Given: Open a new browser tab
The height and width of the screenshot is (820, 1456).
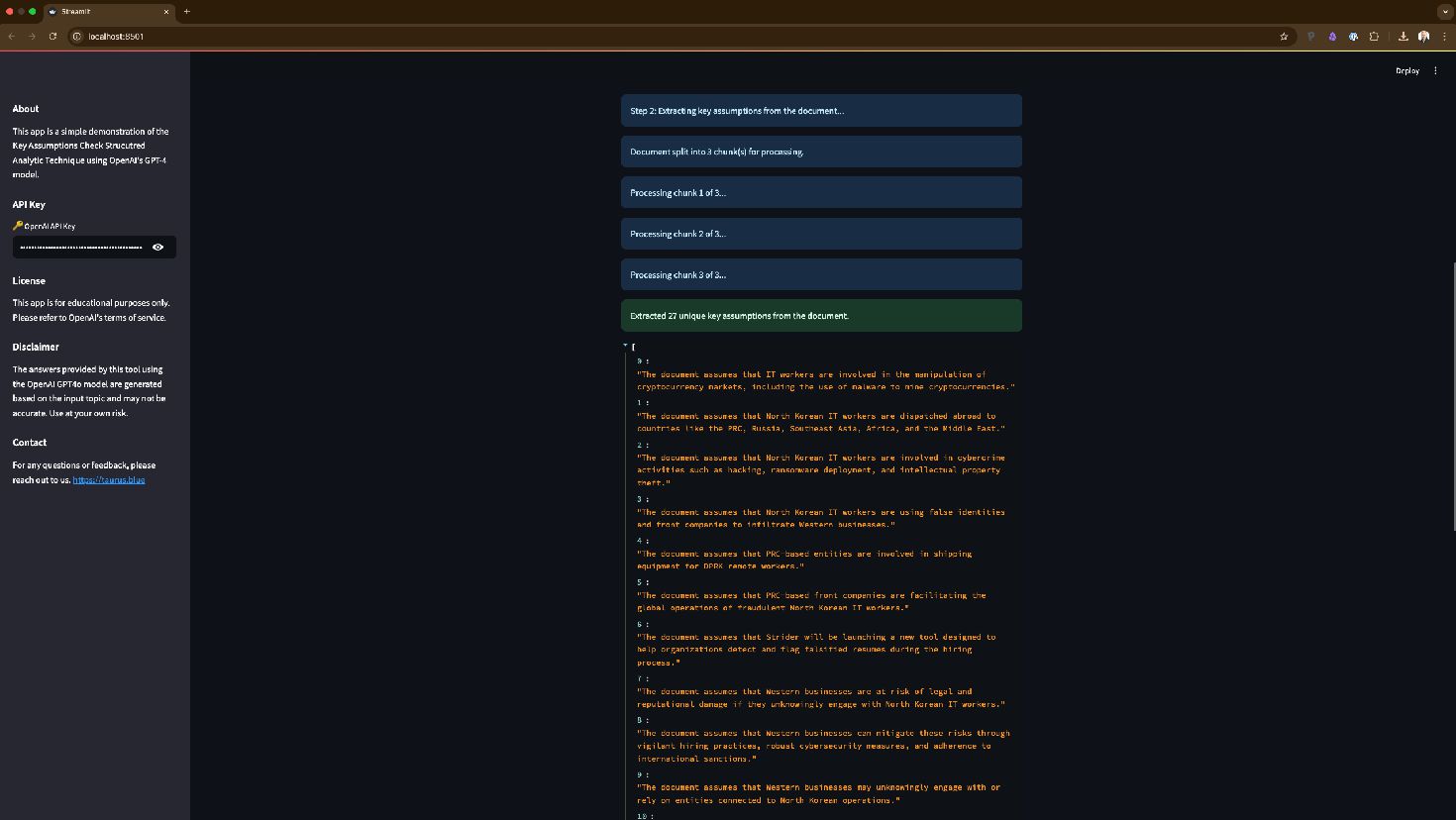Looking at the screenshot, I should [x=186, y=12].
